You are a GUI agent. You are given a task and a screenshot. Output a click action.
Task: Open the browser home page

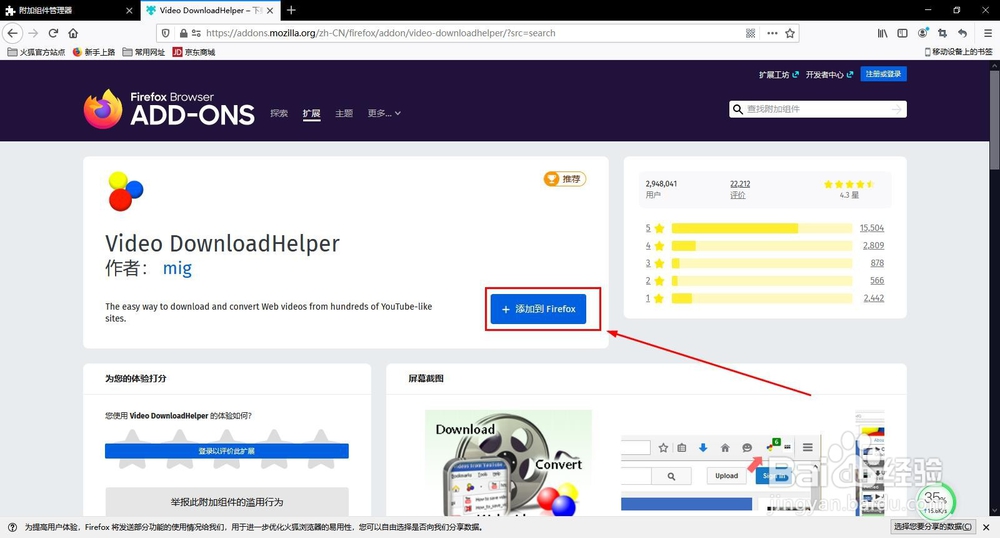[x=73, y=33]
